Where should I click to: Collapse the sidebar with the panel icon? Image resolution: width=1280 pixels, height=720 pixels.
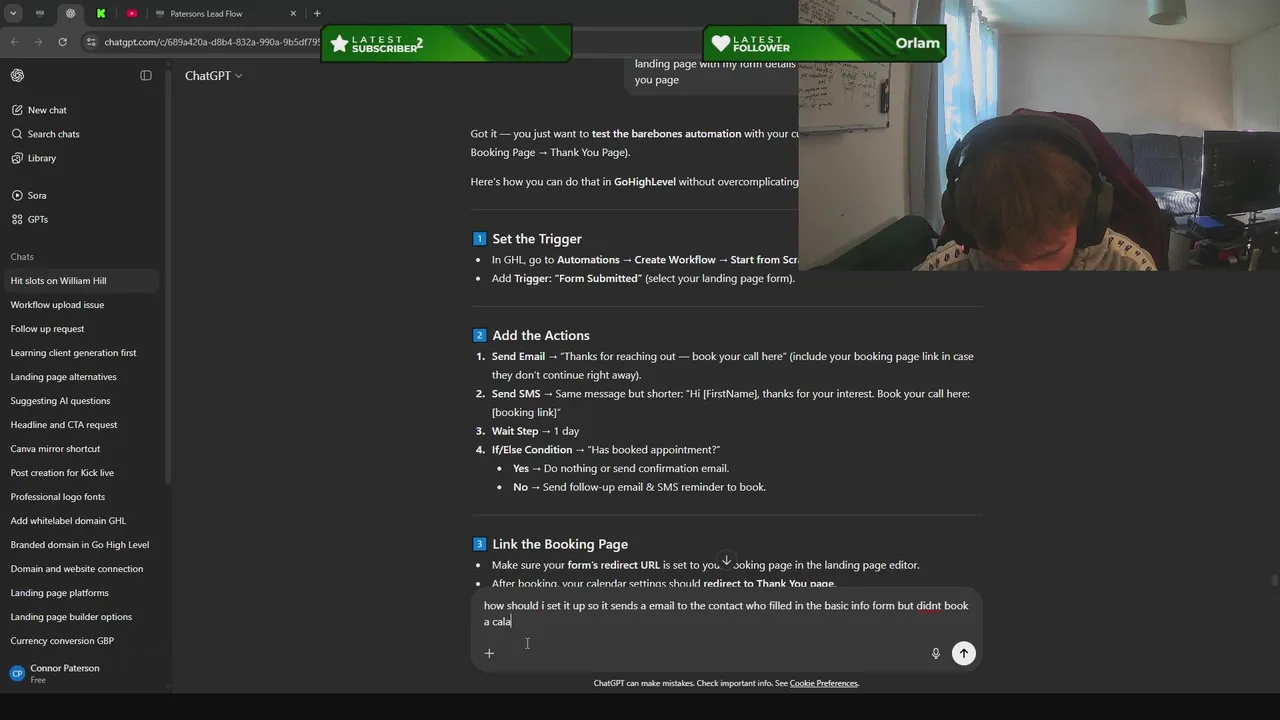[146, 76]
